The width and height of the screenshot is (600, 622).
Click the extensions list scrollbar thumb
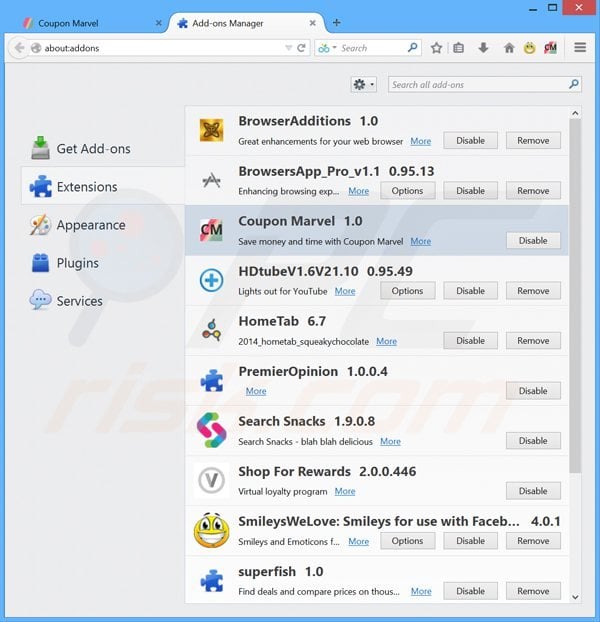point(575,296)
